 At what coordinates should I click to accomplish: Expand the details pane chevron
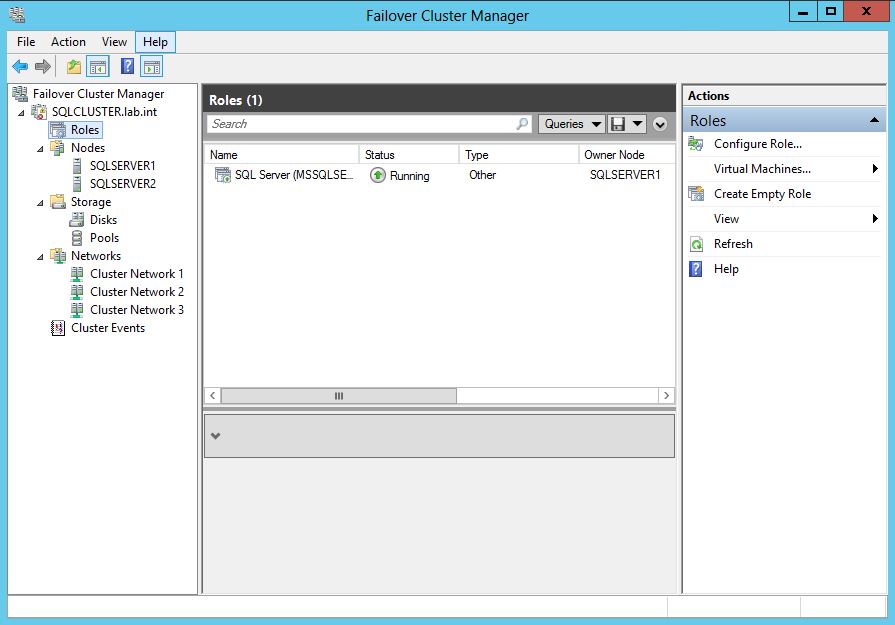click(215, 436)
